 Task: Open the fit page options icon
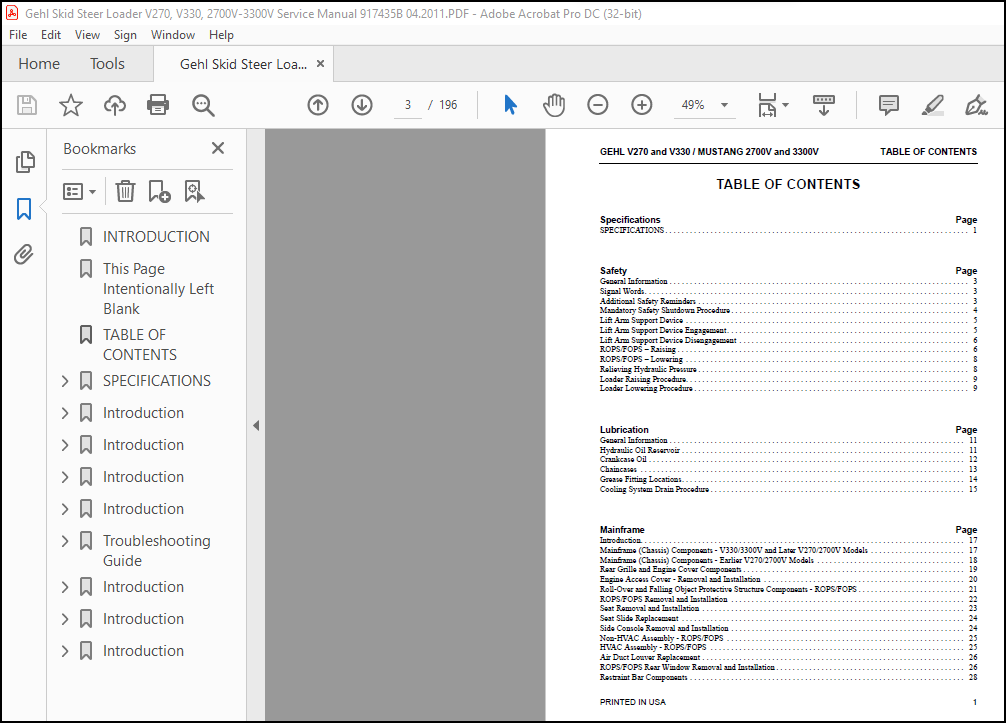[767, 105]
